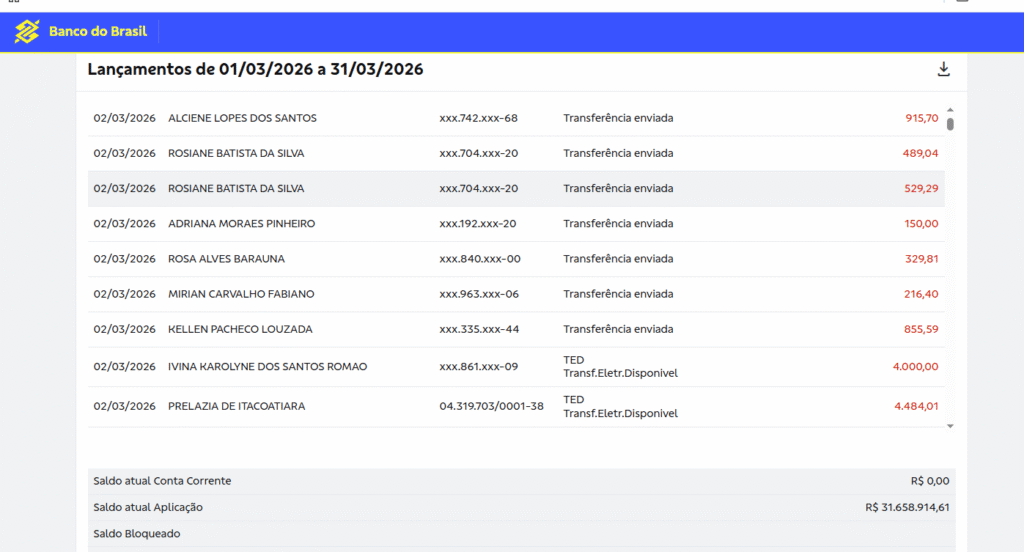The height and width of the screenshot is (552, 1024).
Task: Open the Mirian Carvalho Fabiano transaction
Action: (x=516, y=295)
